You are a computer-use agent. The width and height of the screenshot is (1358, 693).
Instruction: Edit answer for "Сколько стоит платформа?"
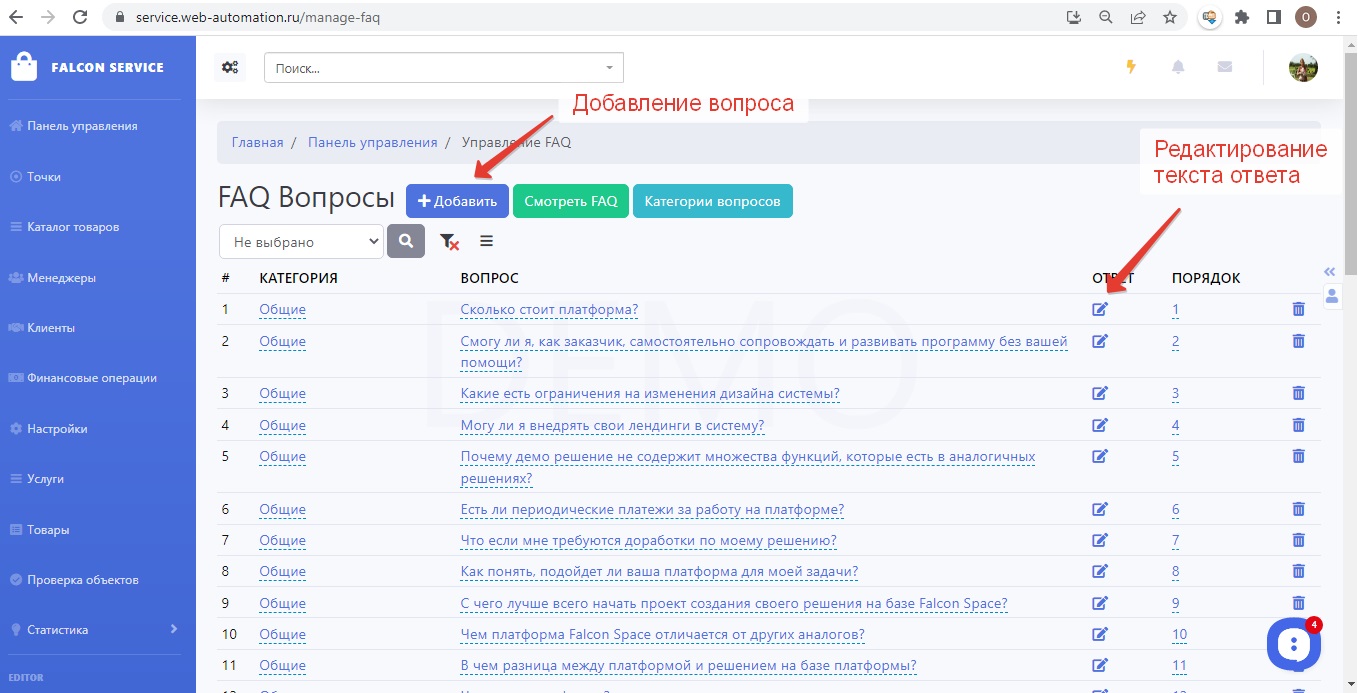pyautogui.click(x=1100, y=310)
